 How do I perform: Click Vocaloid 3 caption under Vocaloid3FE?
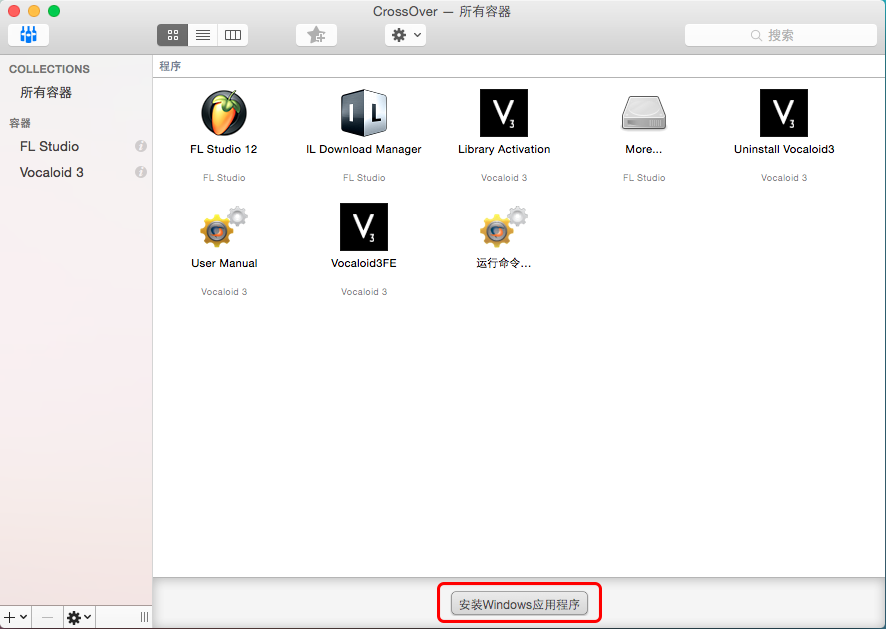coord(364,292)
